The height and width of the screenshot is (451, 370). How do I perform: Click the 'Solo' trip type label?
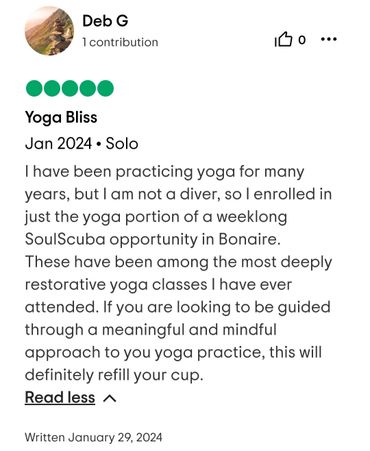pyautogui.click(x=122, y=144)
